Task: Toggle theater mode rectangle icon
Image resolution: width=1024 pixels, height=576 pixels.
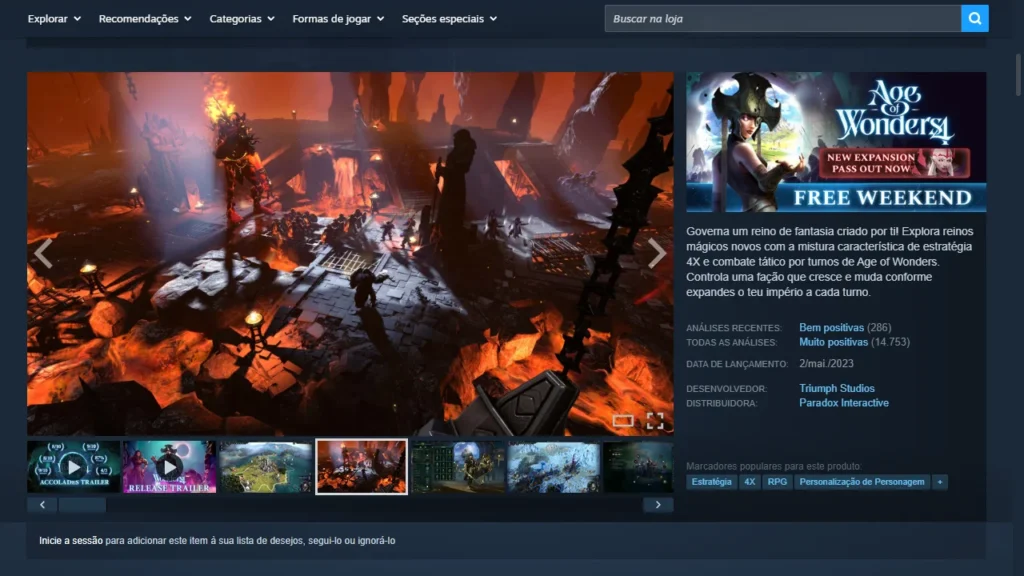Action: [x=623, y=420]
